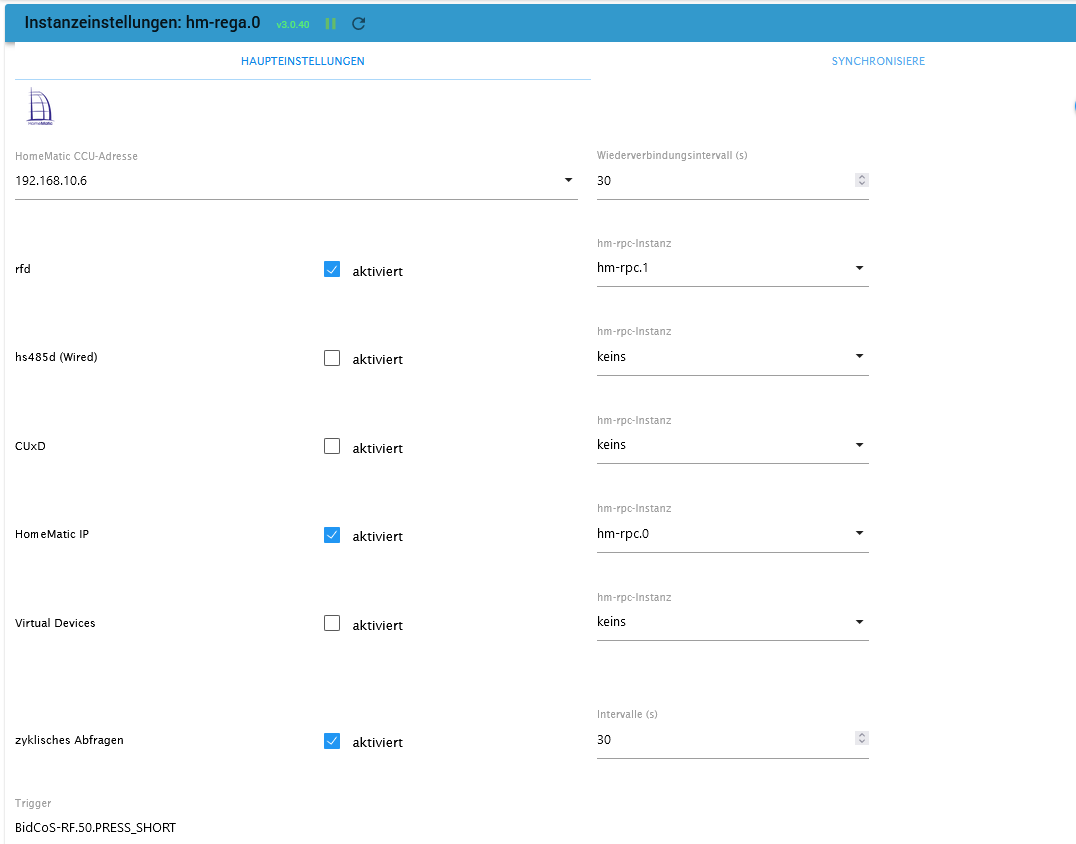This screenshot has width=1076, height=844.
Task: Enable the hs485d (Wired) checkbox
Action: [x=332, y=358]
